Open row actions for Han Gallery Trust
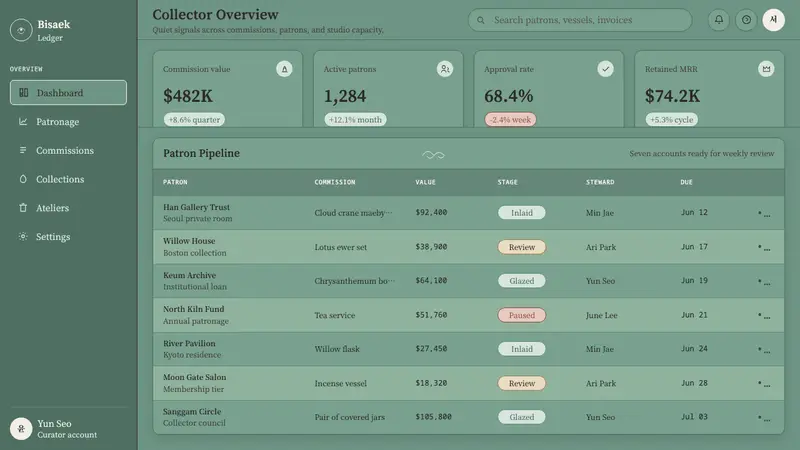This screenshot has height=450, width=800. pos(764,213)
